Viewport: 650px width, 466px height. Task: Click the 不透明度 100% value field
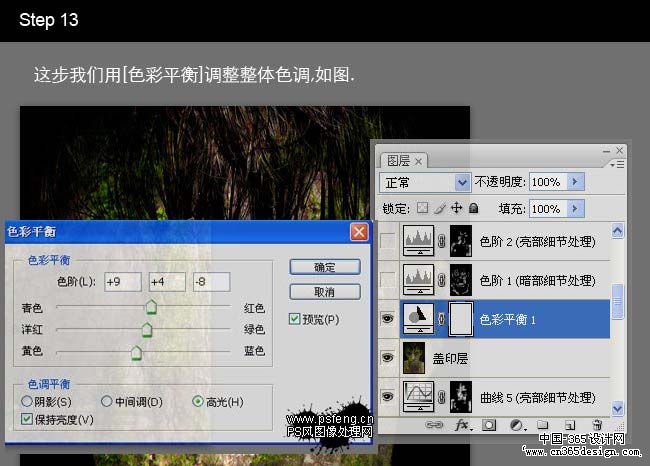[548, 182]
